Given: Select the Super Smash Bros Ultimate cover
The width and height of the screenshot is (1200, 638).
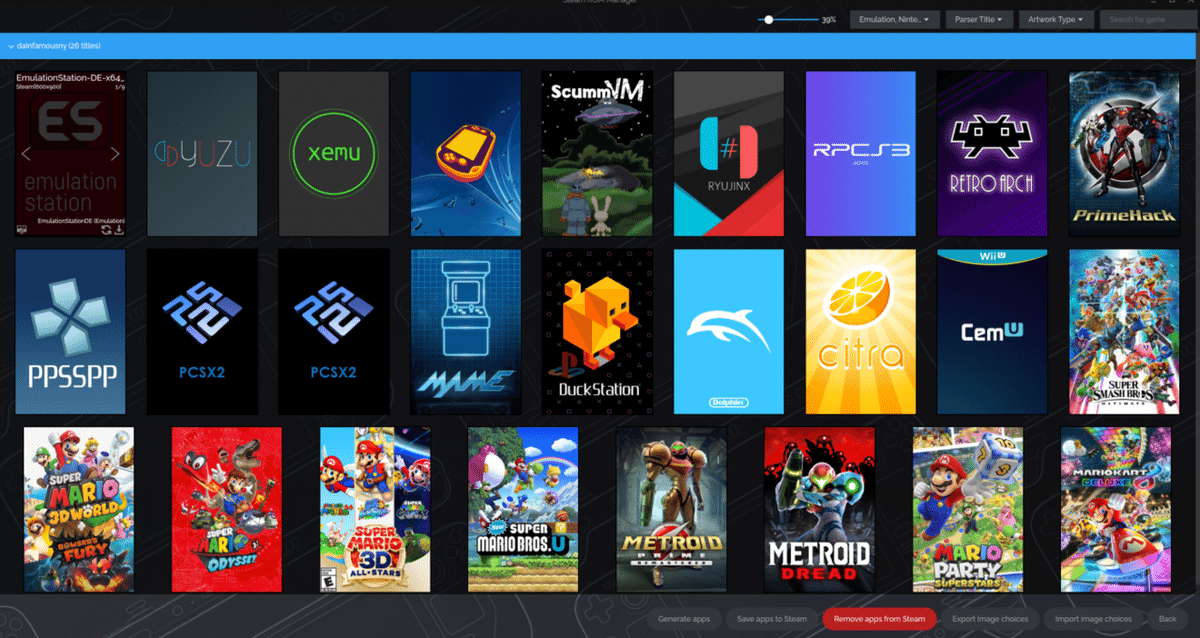Looking at the screenshot, I should pos(1124,332).
